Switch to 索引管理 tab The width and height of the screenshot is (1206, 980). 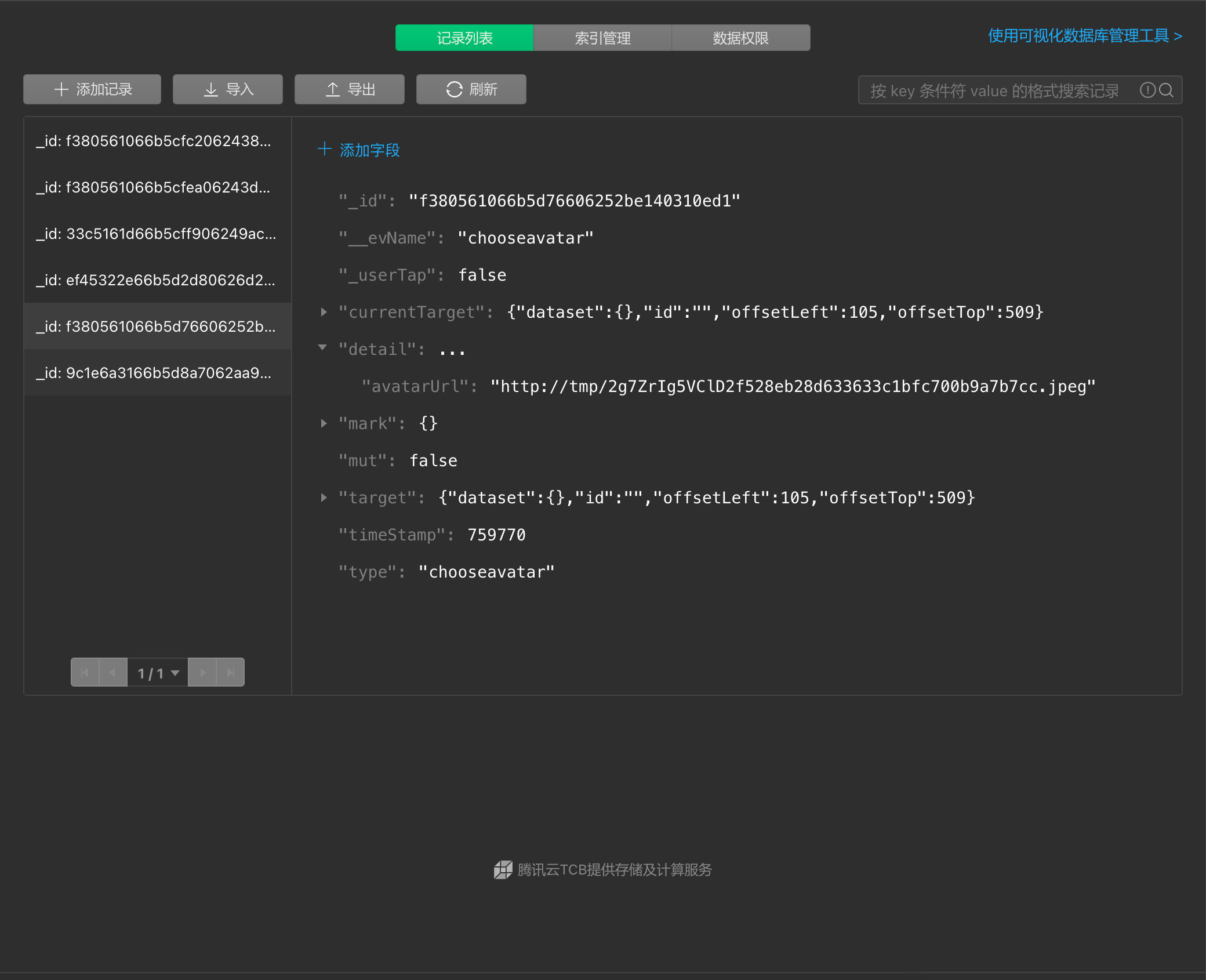(x=602, y=38)
